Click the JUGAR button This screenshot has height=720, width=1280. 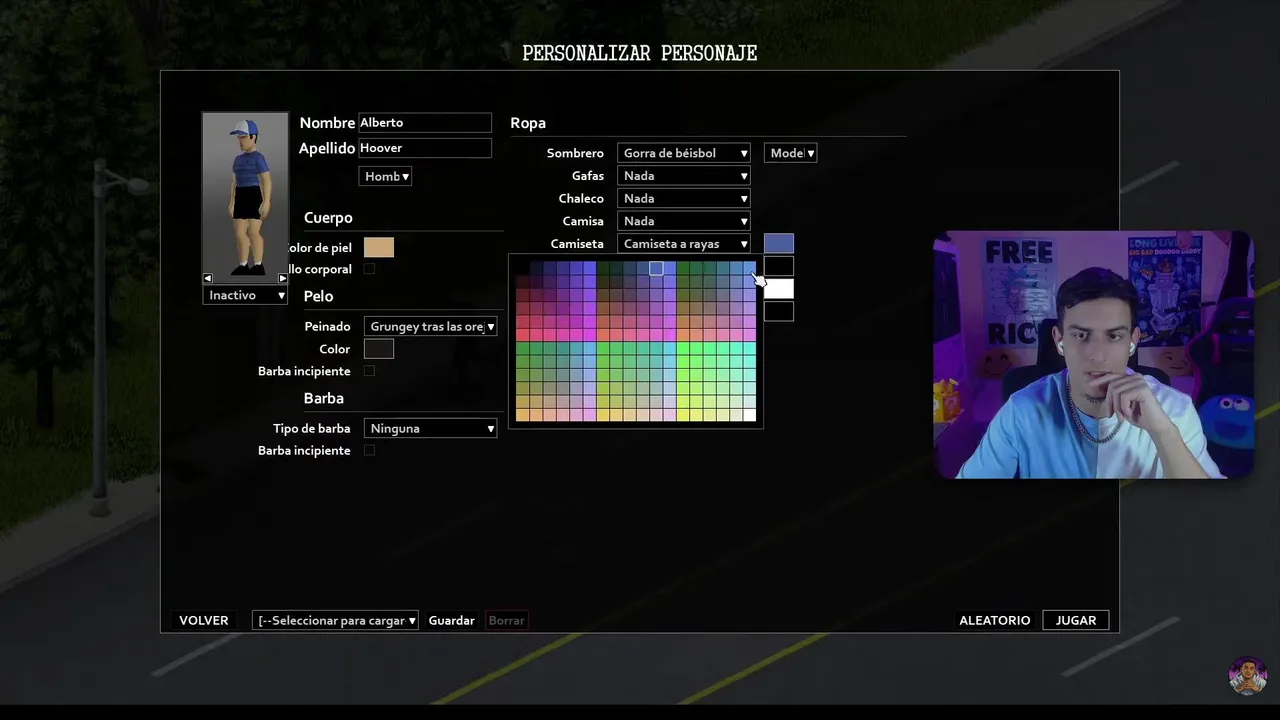[x=1076, y=620]
